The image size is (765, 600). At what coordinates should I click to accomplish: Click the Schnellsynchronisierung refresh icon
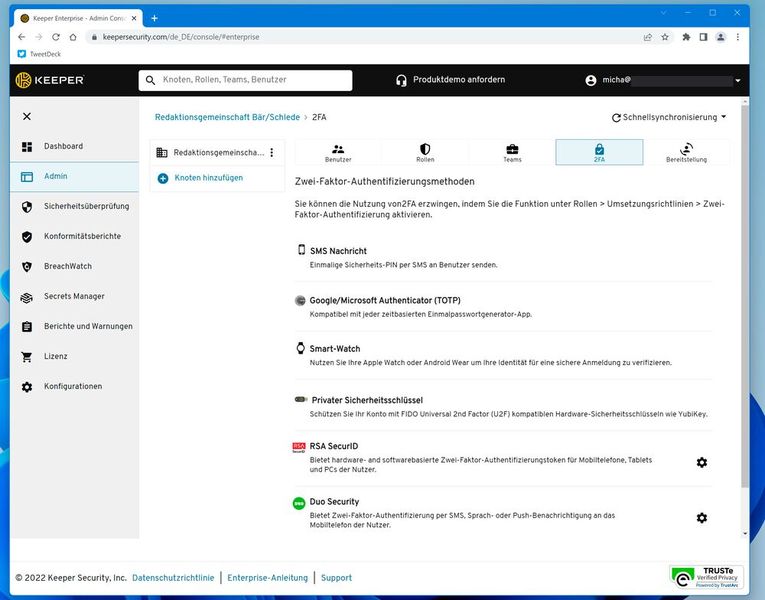point(616,118)
